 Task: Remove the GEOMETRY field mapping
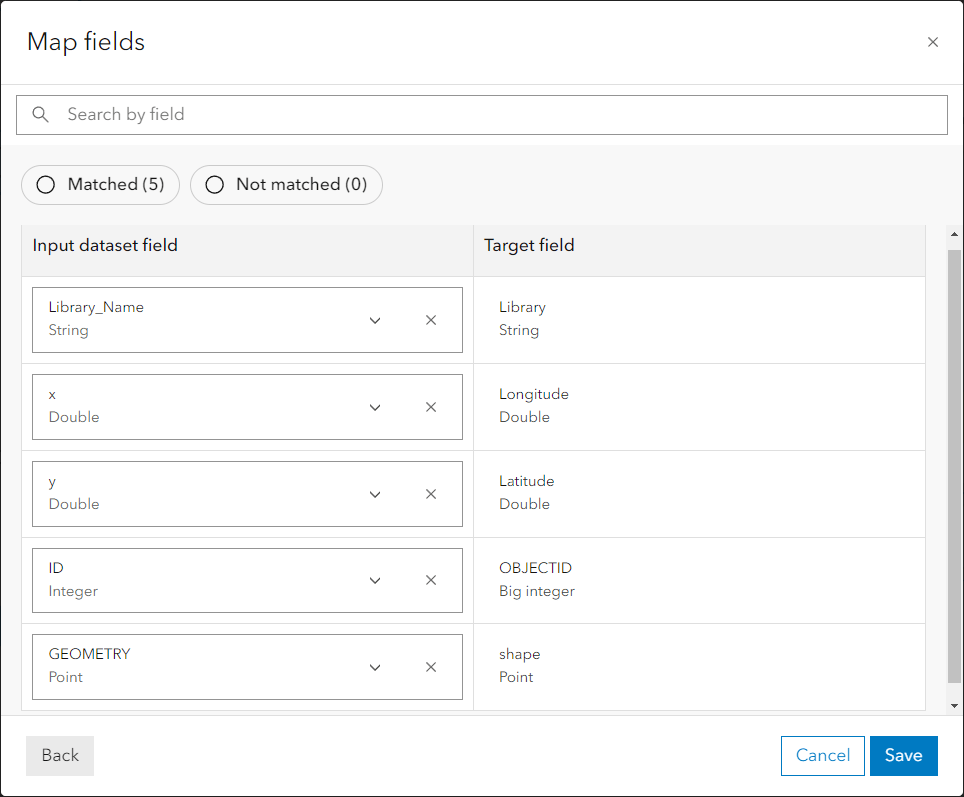click(x=431, y=667)
